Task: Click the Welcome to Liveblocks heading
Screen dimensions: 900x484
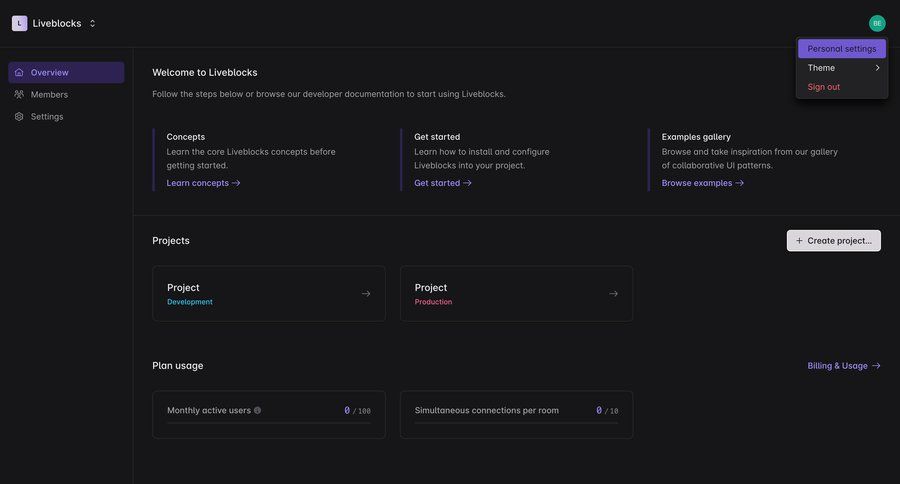Action: 205,72
